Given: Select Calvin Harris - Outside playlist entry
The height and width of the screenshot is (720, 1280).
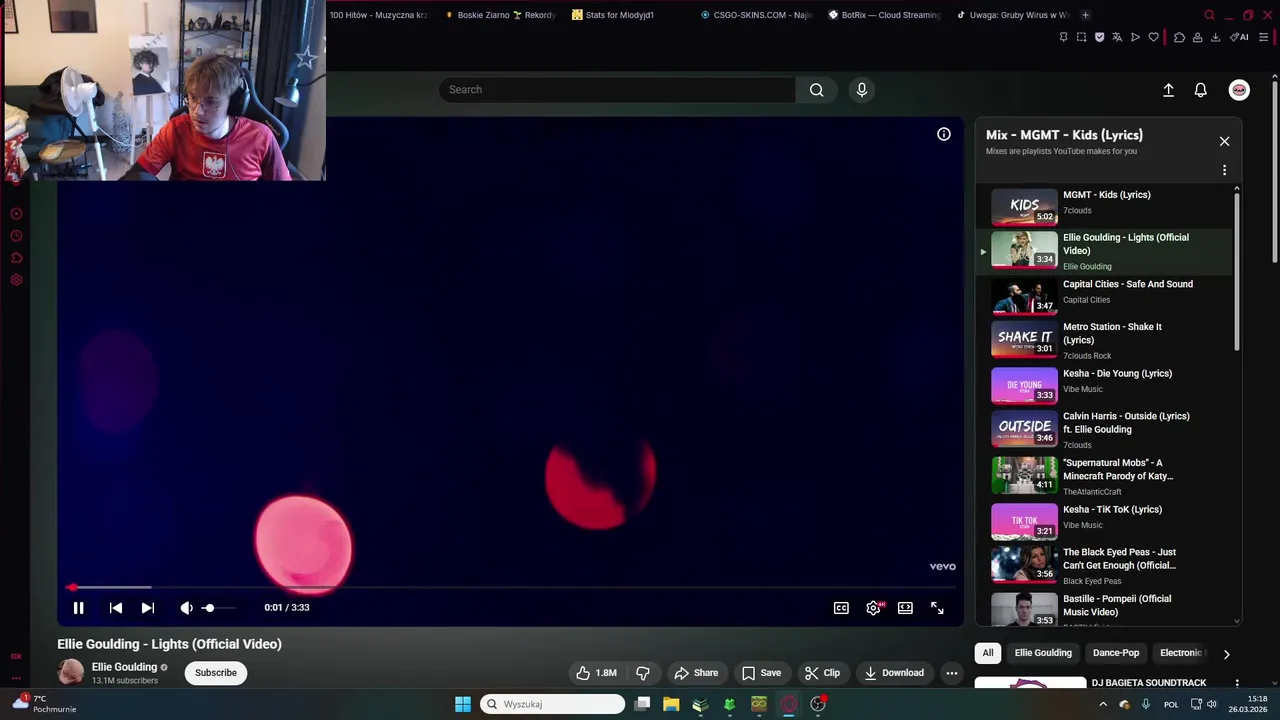Looking at the screenshot, I should click(x=1105, y=429).
